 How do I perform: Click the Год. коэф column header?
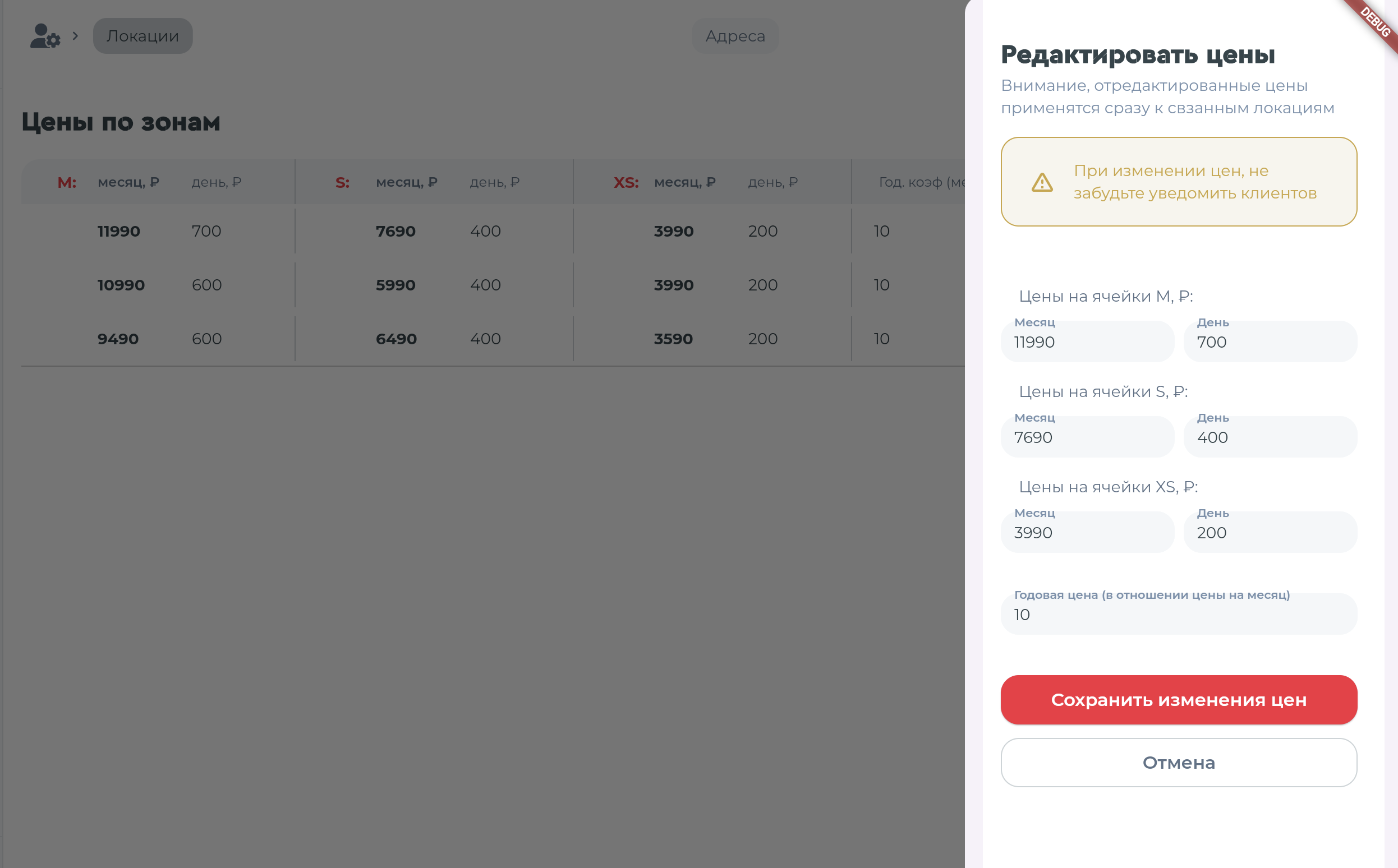point(921,182)
